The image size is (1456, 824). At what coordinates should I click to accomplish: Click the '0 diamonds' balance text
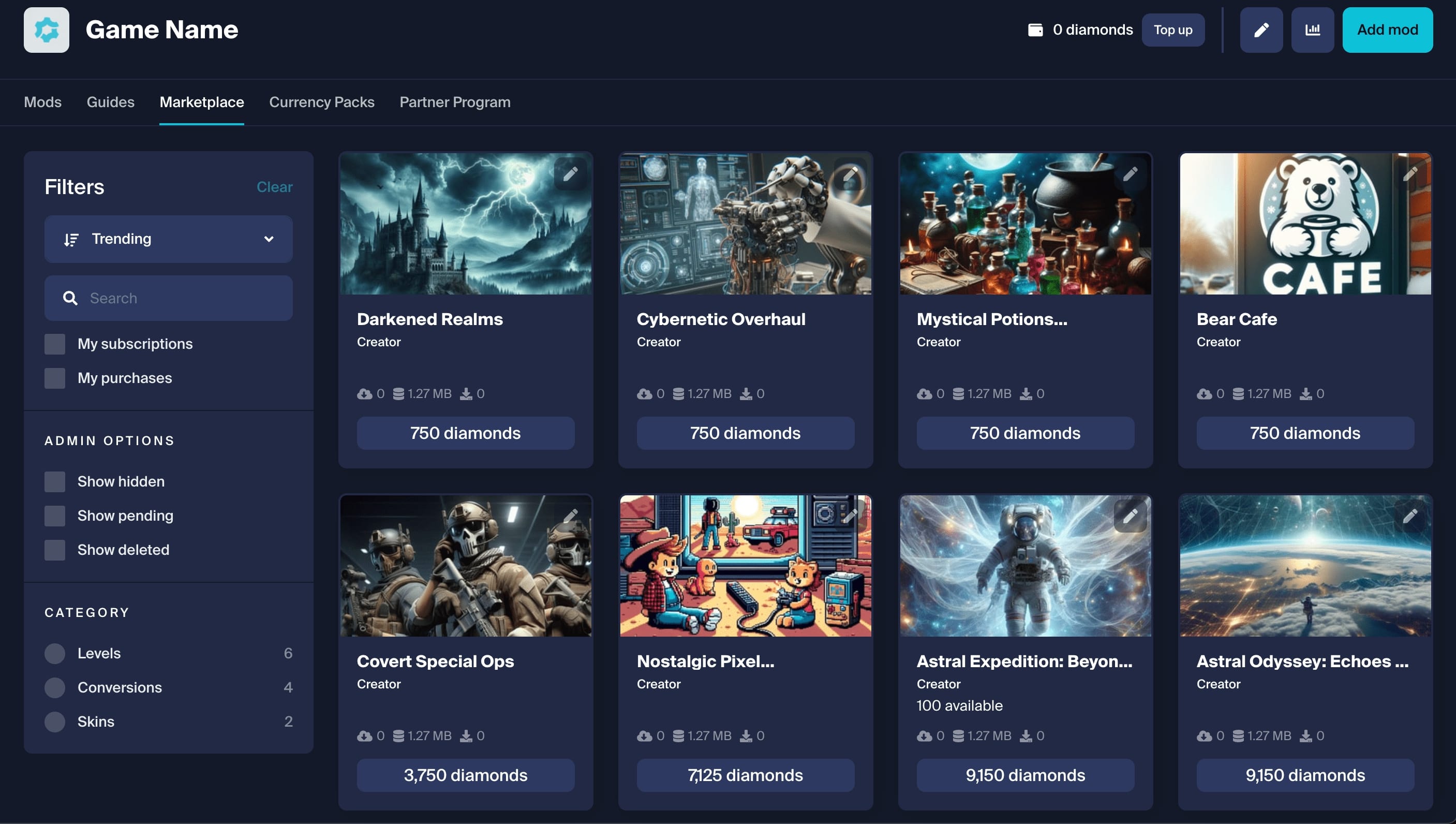(1093, 30)
